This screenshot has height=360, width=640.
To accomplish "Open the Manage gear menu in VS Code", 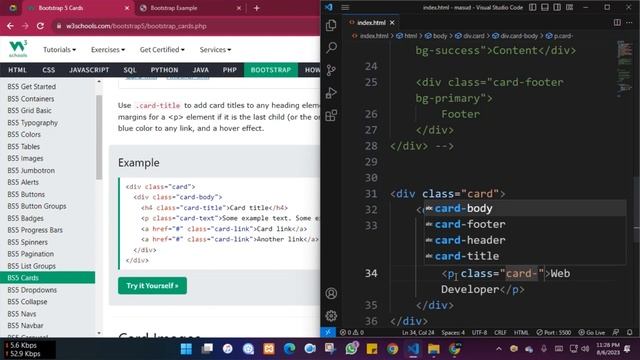I will coord(331,315).
